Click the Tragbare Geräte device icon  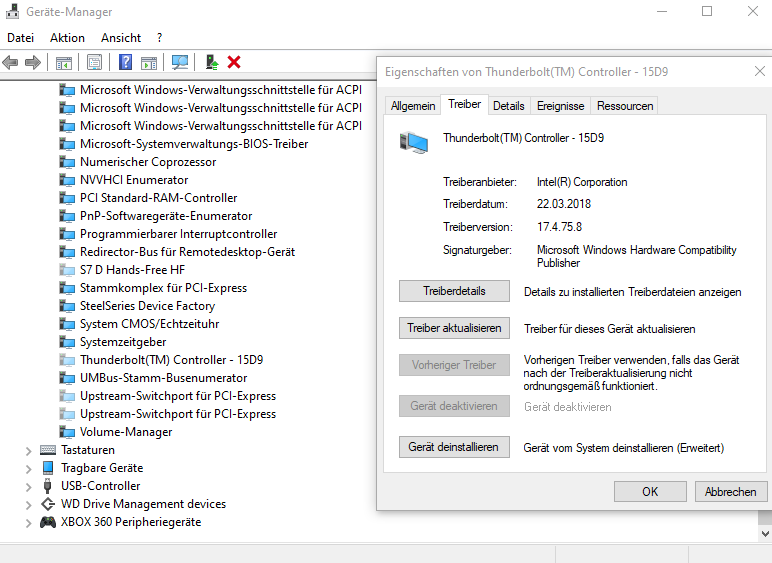[x=48, y=468]
